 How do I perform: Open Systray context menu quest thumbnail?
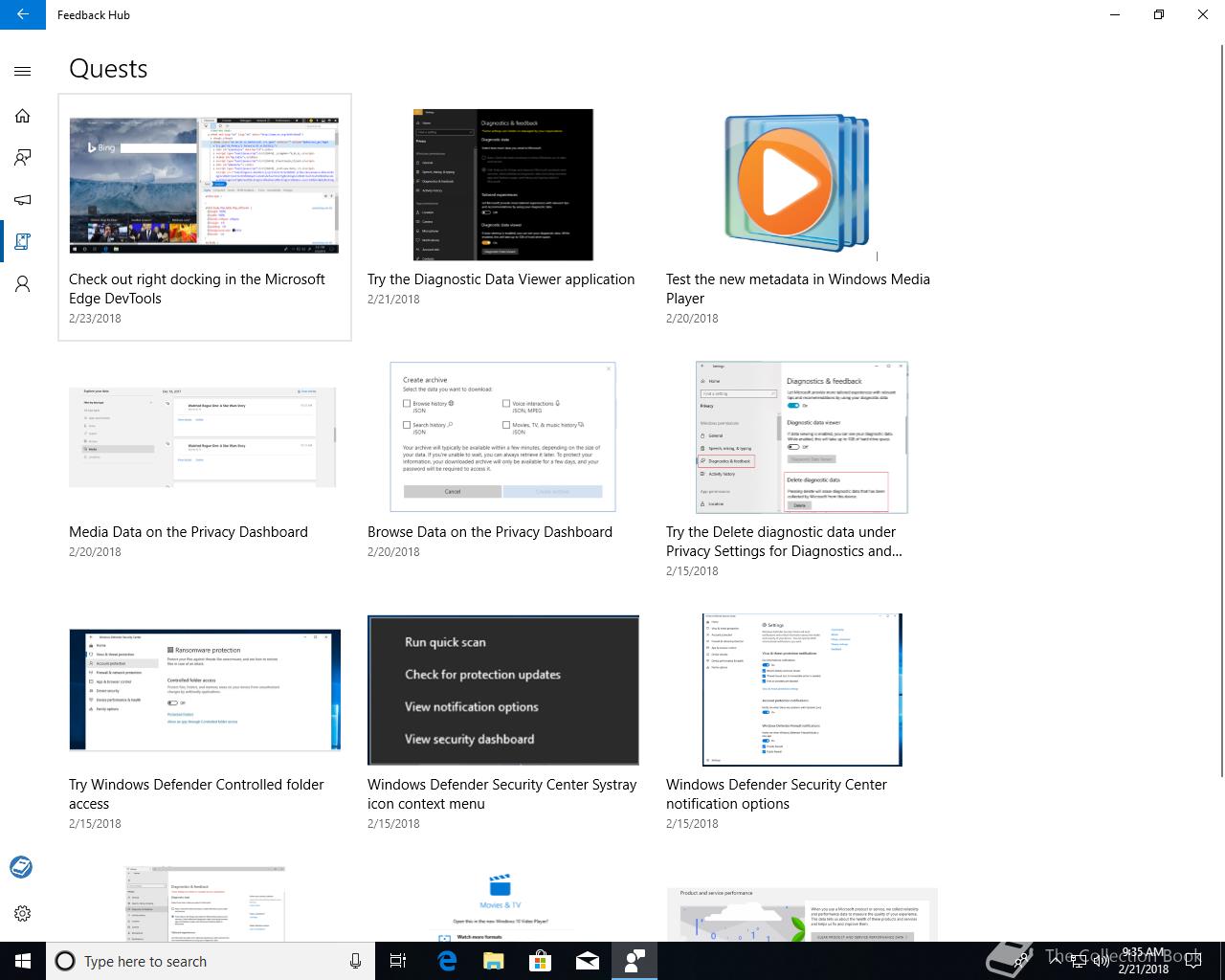503,690
